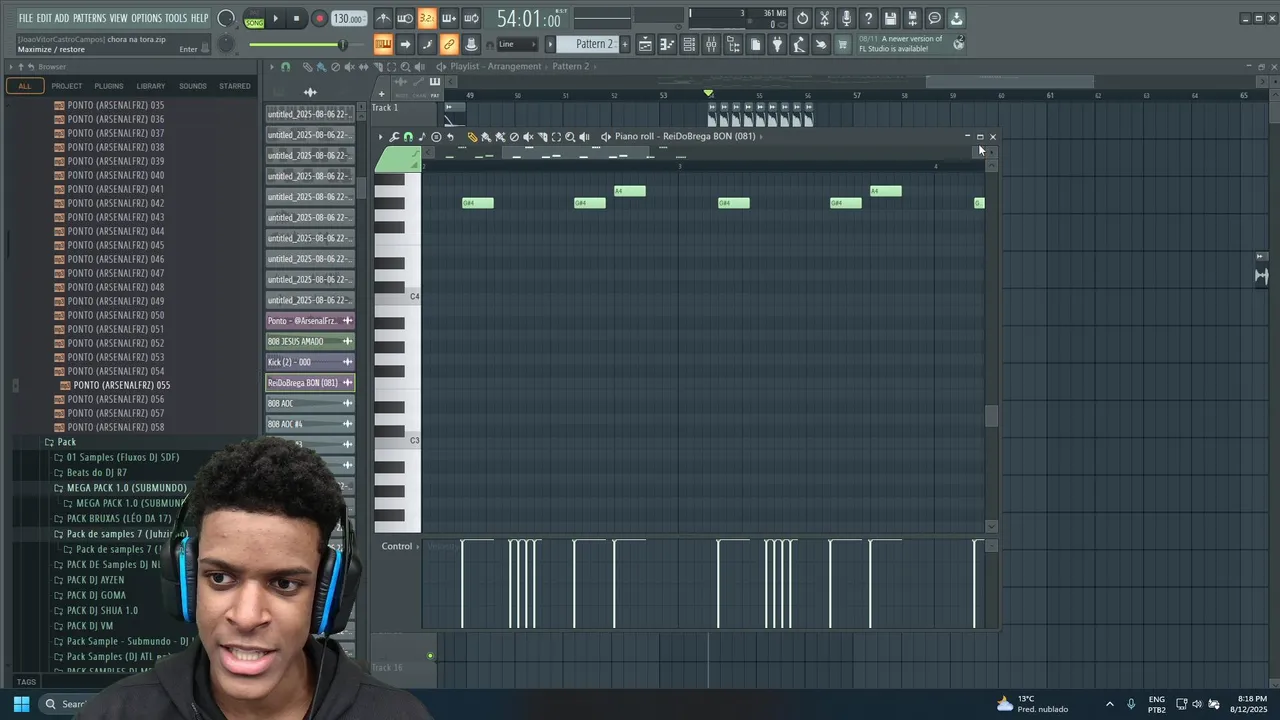Image resolution: width=1280 pixels, height=720 pixels.
Task: Toggle auto scrolling arrow button
Action: pos(405,44)
